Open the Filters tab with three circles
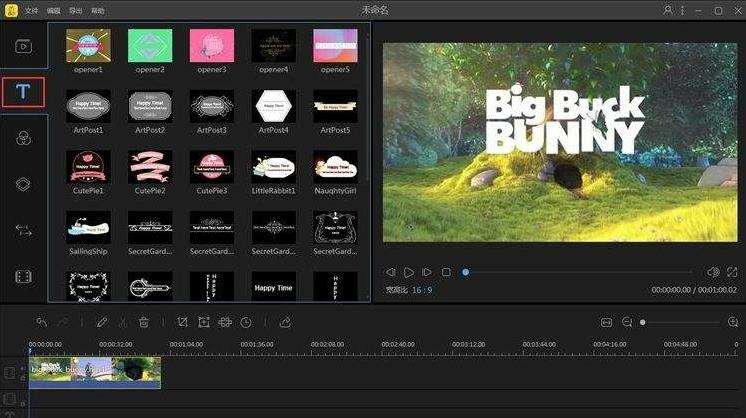Viewport: 746px width, 418px height. [x=23, y=138]
